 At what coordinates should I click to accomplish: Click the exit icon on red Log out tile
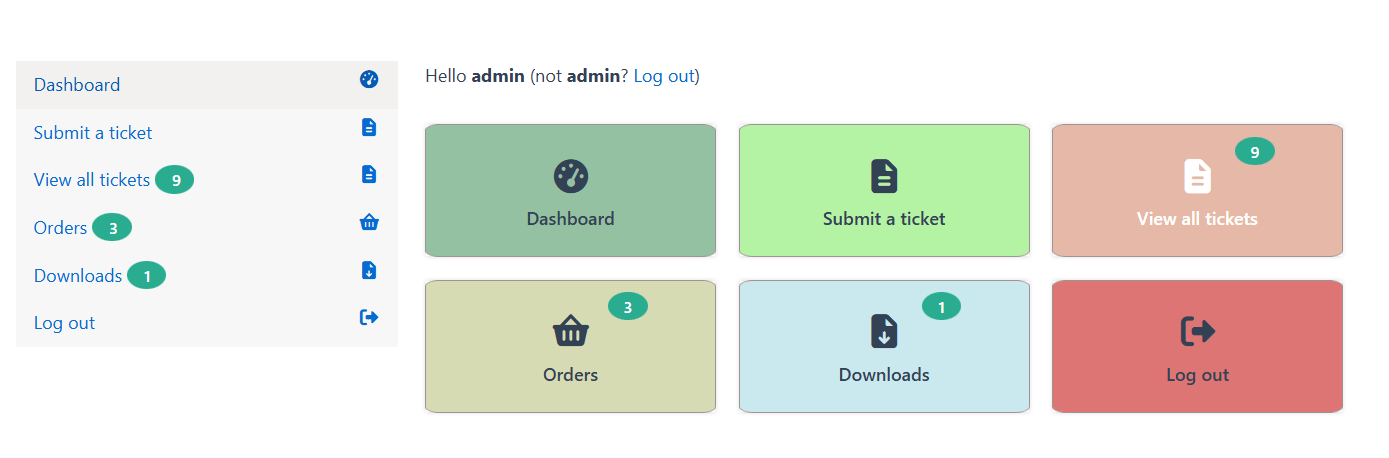[x=1197, y=331]
